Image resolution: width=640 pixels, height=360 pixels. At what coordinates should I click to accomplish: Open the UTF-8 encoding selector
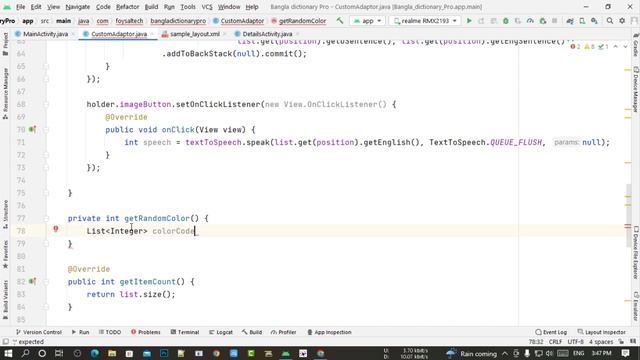(575, 342)
